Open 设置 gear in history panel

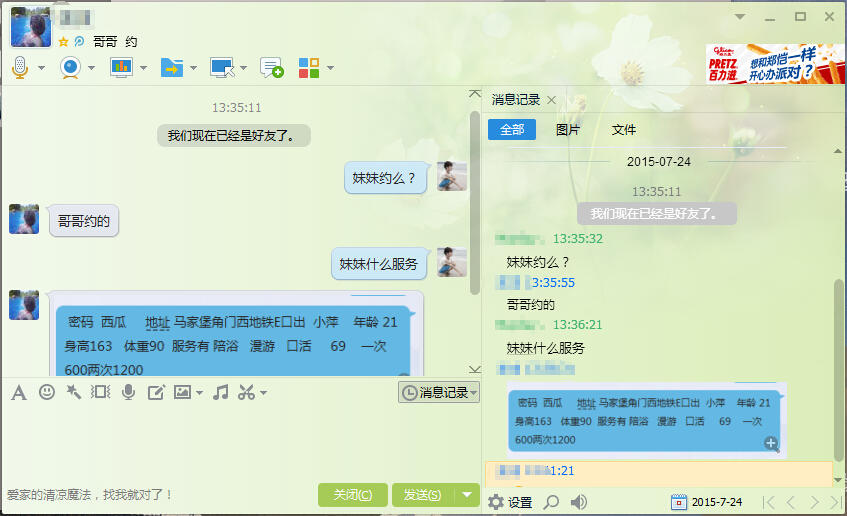[510, 502]
